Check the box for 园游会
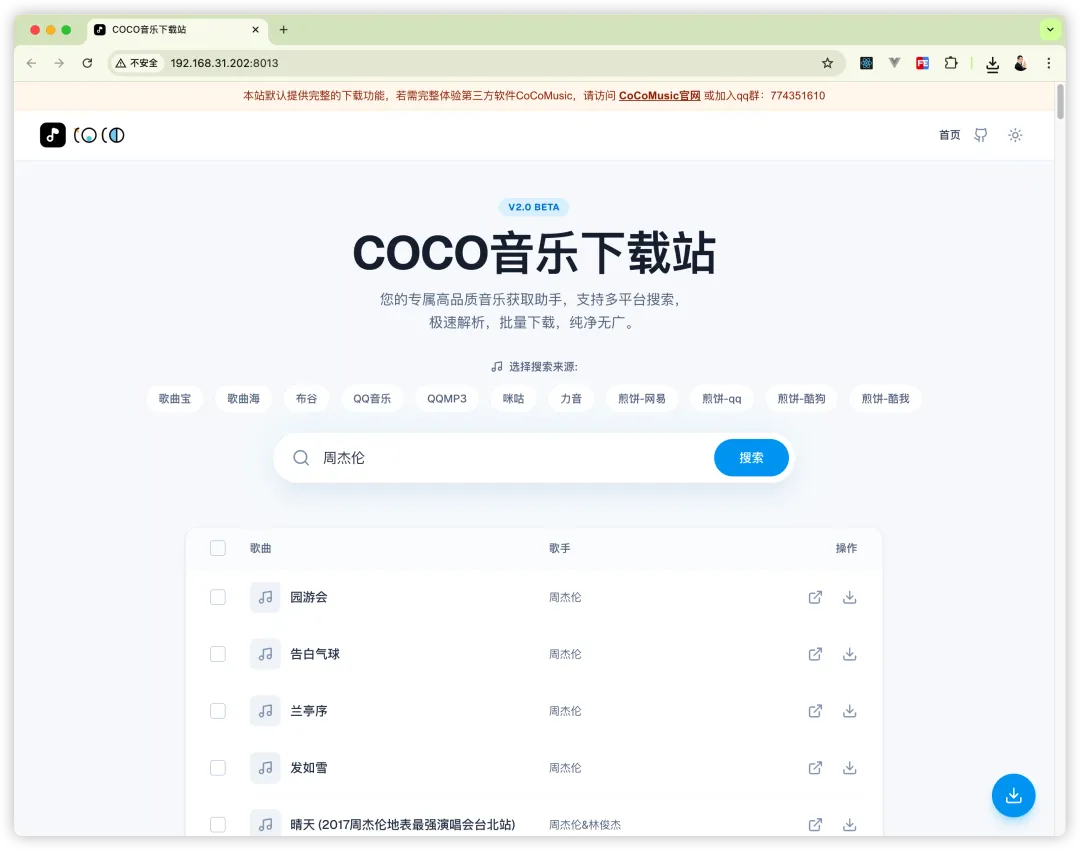Image resolution: width=1080 pixels, height=850 pixels. tap(218, 597)
